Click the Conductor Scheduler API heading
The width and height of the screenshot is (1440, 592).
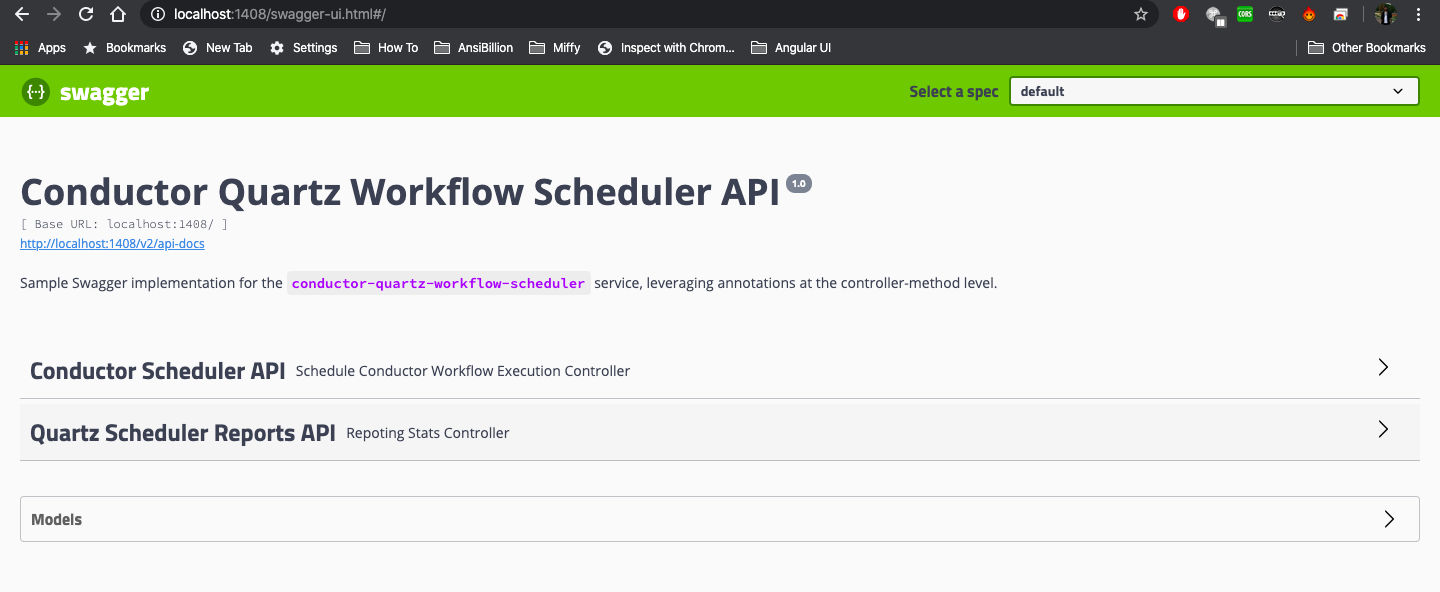(x=158, y=371)
